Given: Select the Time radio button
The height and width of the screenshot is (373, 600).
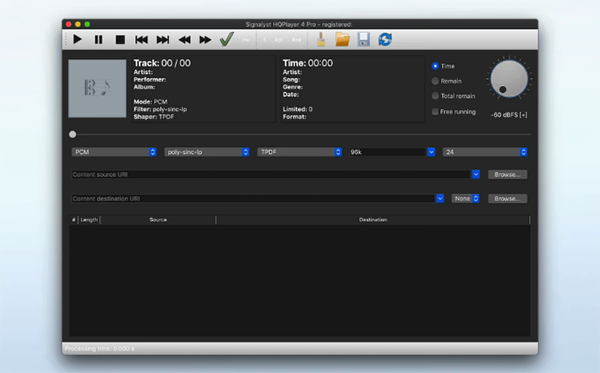Looking at the screenshot, I should point(435,66).
